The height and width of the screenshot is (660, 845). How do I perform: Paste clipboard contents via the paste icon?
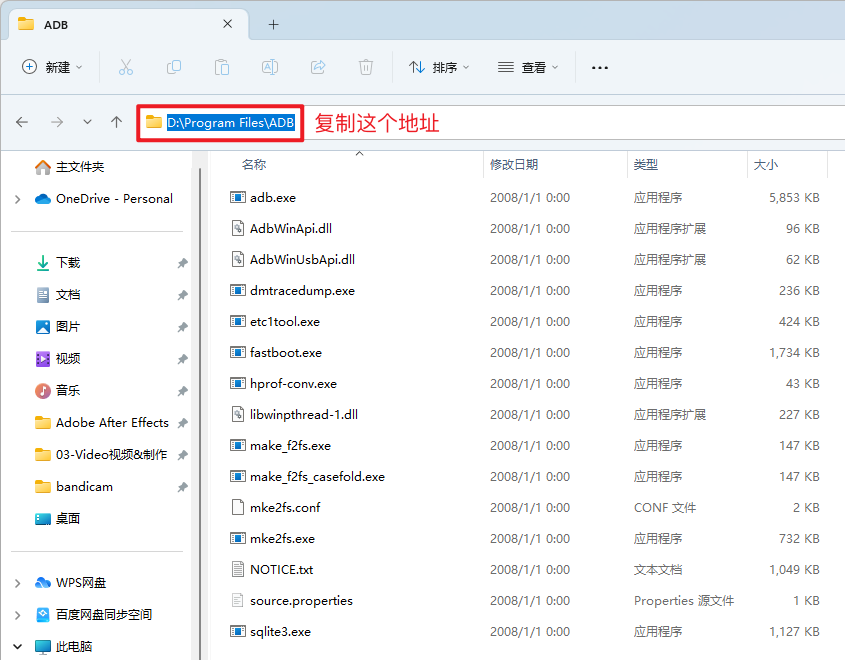tap(221, 66)
